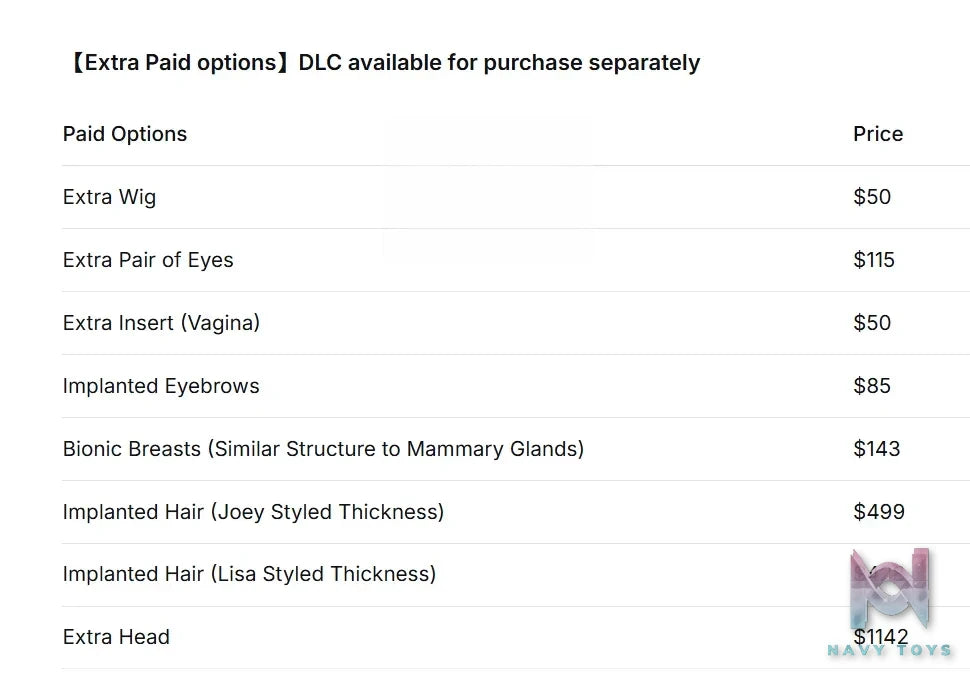Select the Extra Head option
Image resolution: width=970 pixels, height=676 pixels.
click(x=116, y=637)
